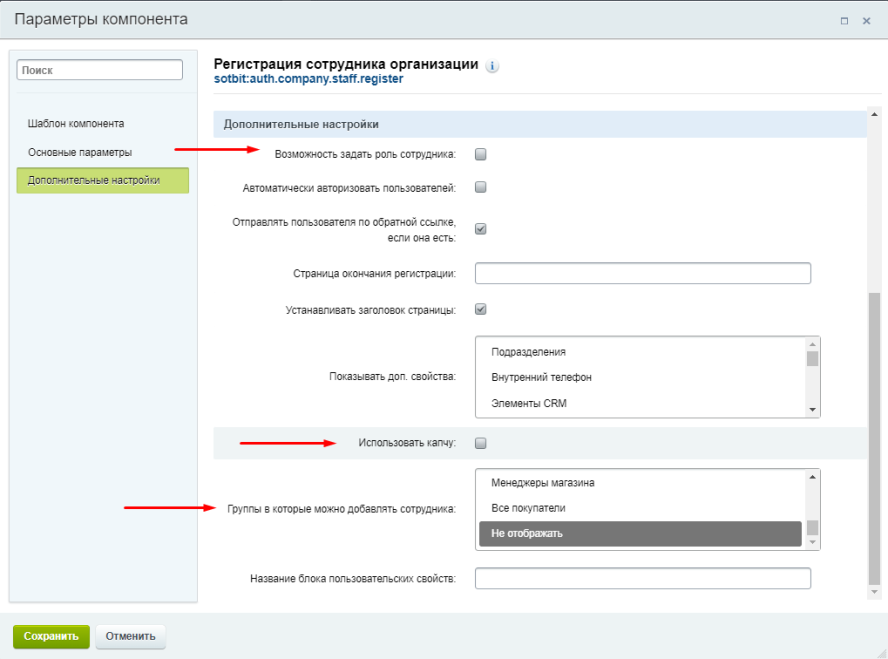Click main panel scrollbar up arrow
The height and width of the screenshot is (659, 888).
(x=874, y=114)
